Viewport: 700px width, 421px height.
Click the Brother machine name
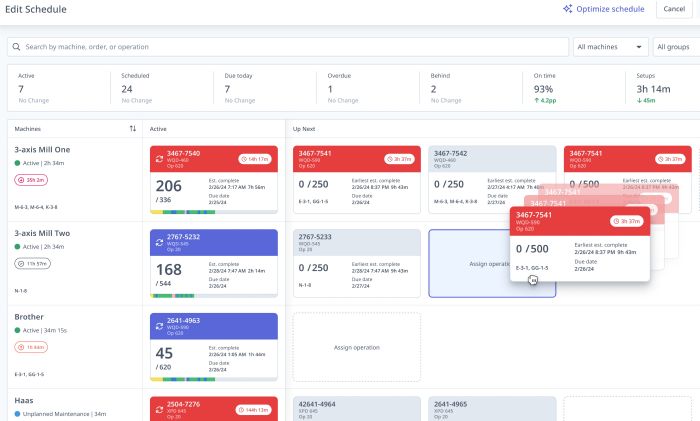(x=29, y=317)
